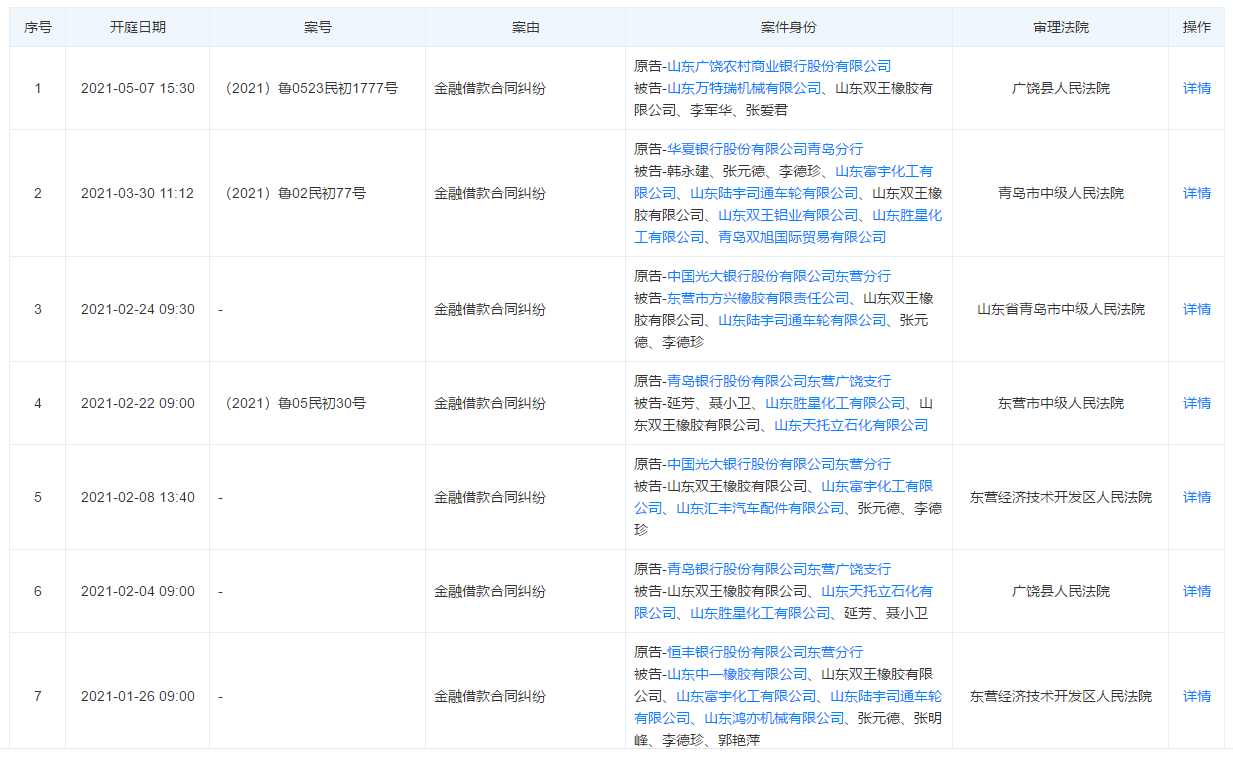Screen dimensions: 1233x759
Task: Click court 东营市中级人民法院
Action: [x=1061, y=403]
